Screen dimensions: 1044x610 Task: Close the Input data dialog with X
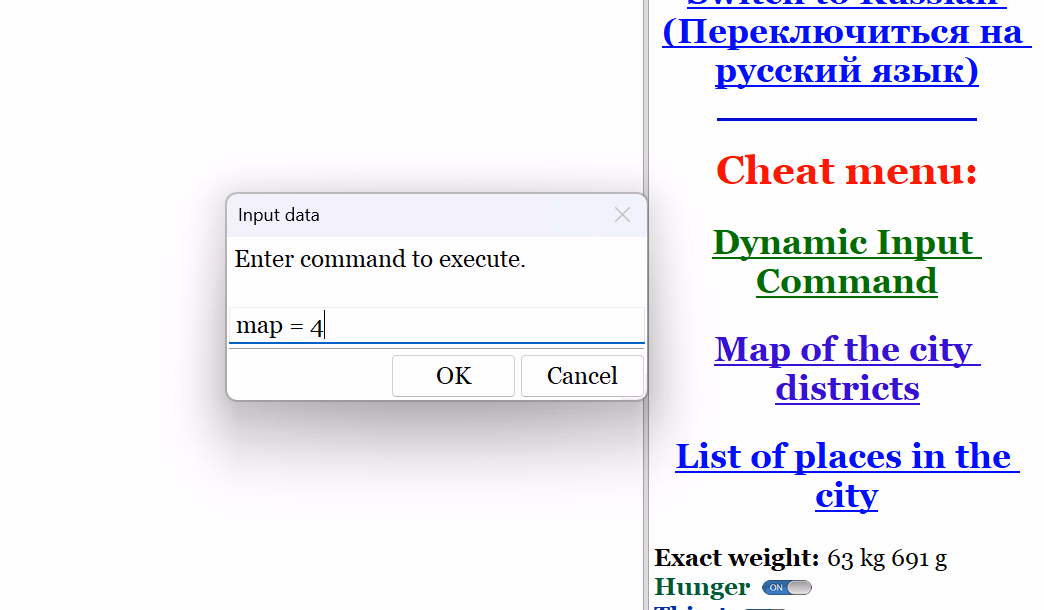622,215
